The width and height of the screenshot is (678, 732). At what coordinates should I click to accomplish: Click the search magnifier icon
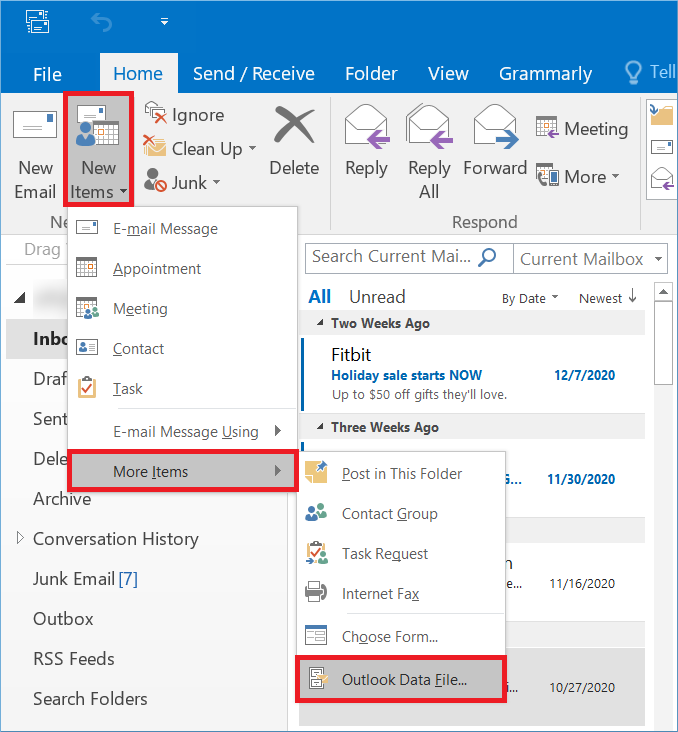click(x=488, y=257)
